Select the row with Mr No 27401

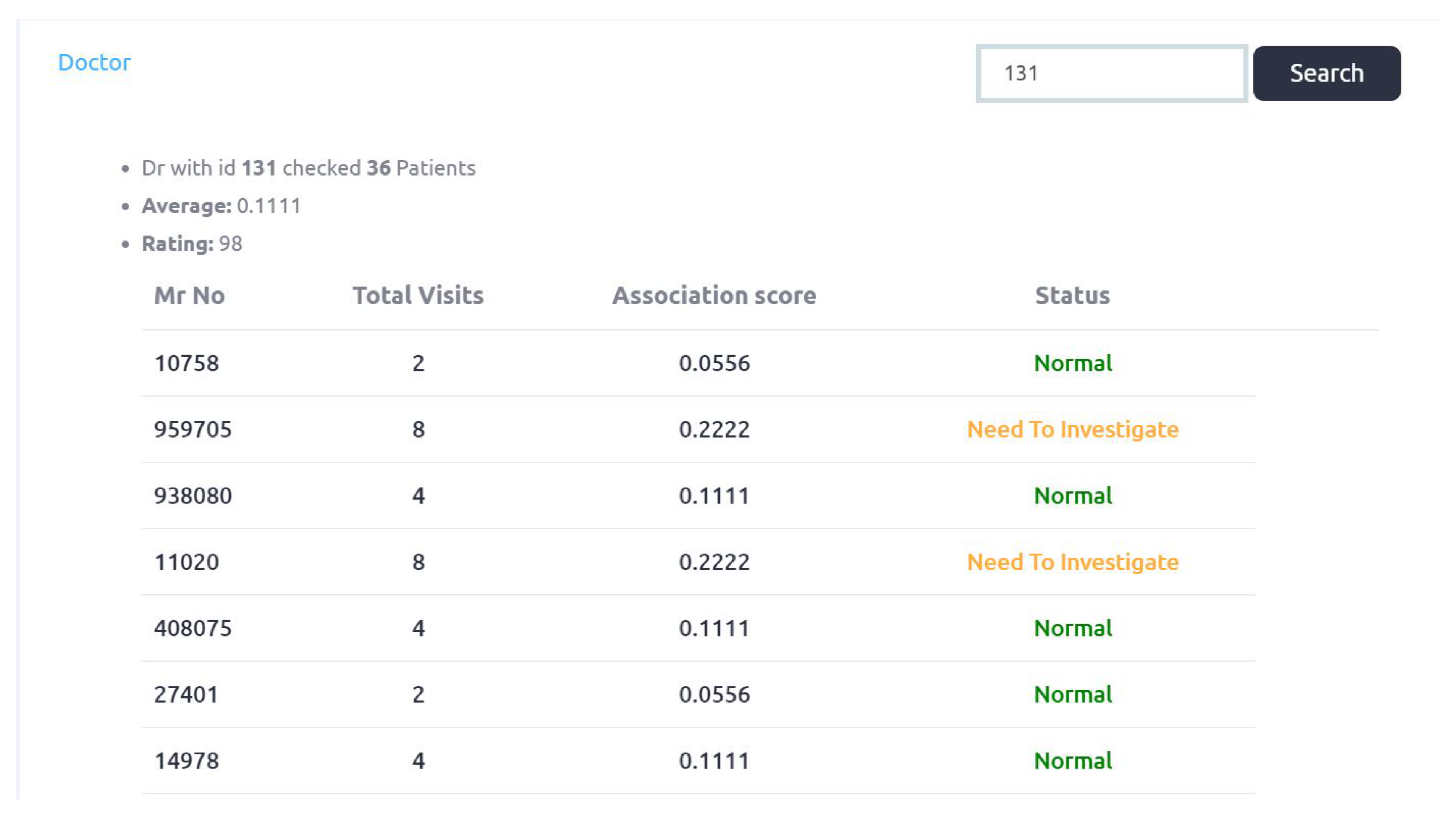pos(187,694)
